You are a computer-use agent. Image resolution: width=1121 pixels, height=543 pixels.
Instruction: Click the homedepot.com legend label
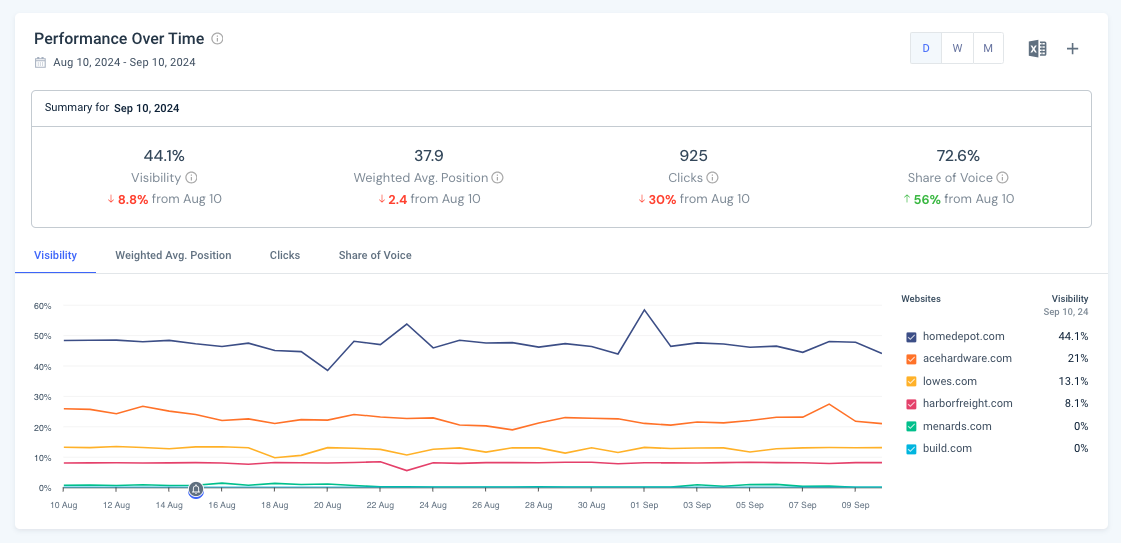pyautogui.click(x=963, y=336)
